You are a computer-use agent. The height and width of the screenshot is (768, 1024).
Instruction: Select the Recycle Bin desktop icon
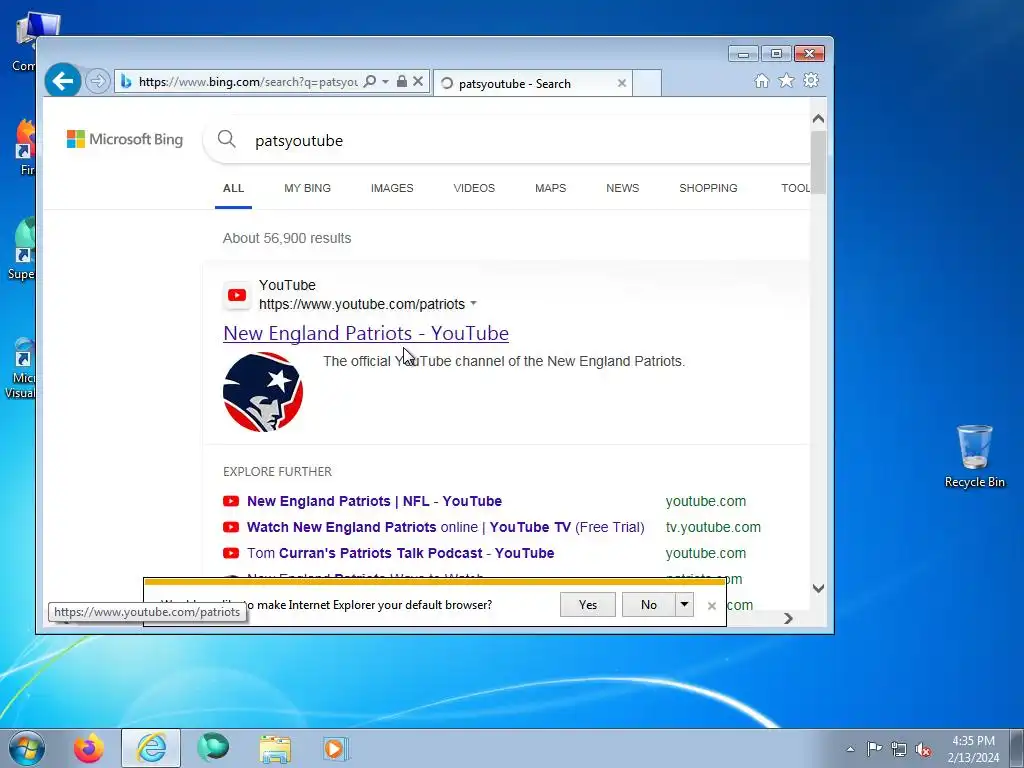[x=974, y=456]
